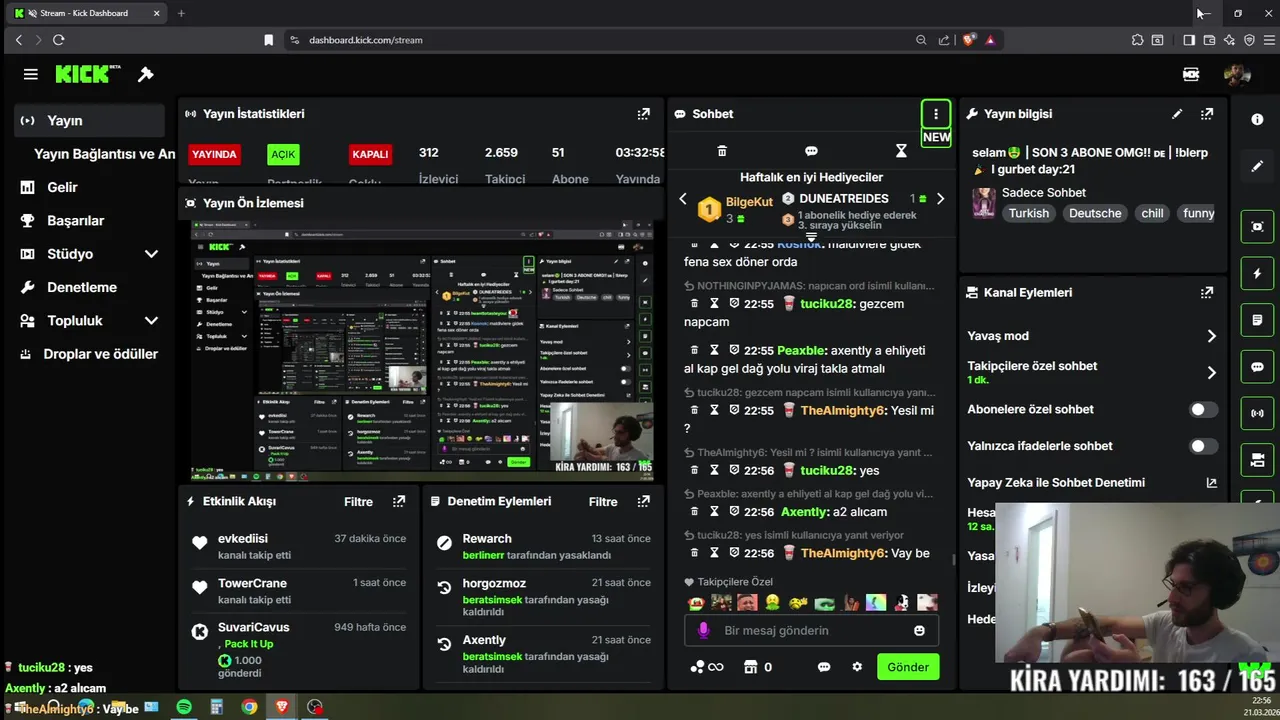Click the speech bubble icon in chat toolbar
This screenshot has width=1280, height=720.
click(x=811, y=151)
